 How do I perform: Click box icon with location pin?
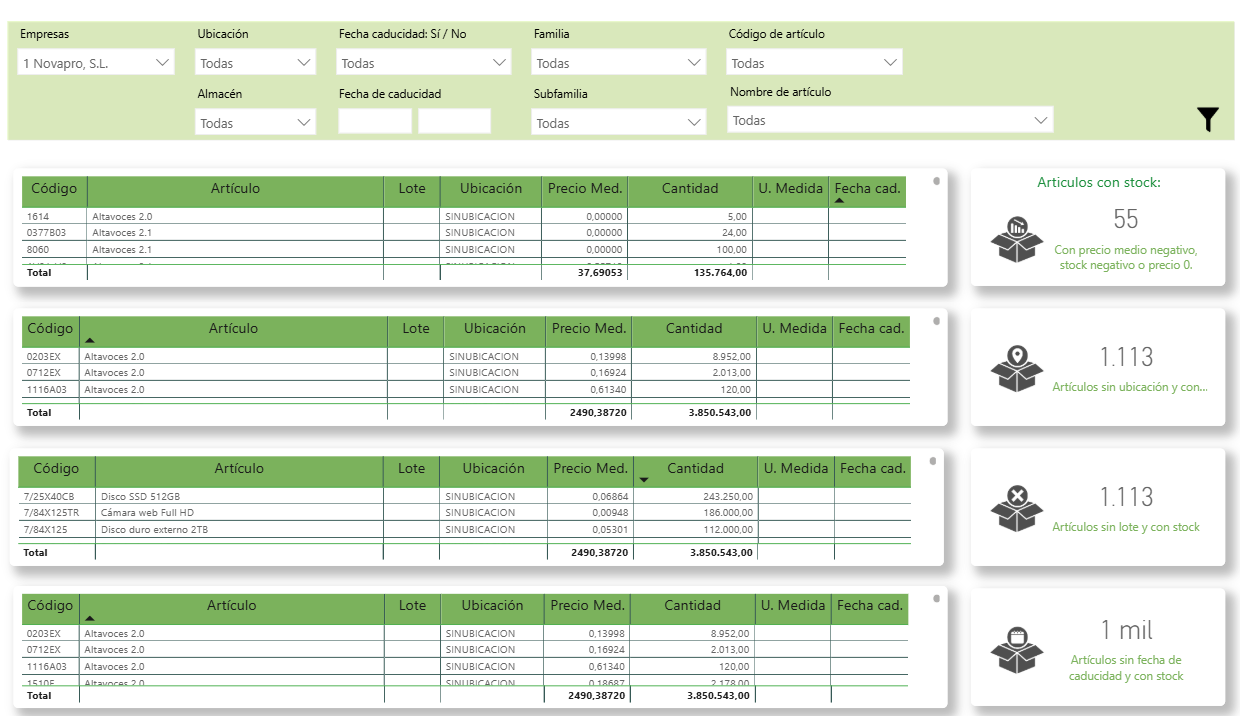1016,368
